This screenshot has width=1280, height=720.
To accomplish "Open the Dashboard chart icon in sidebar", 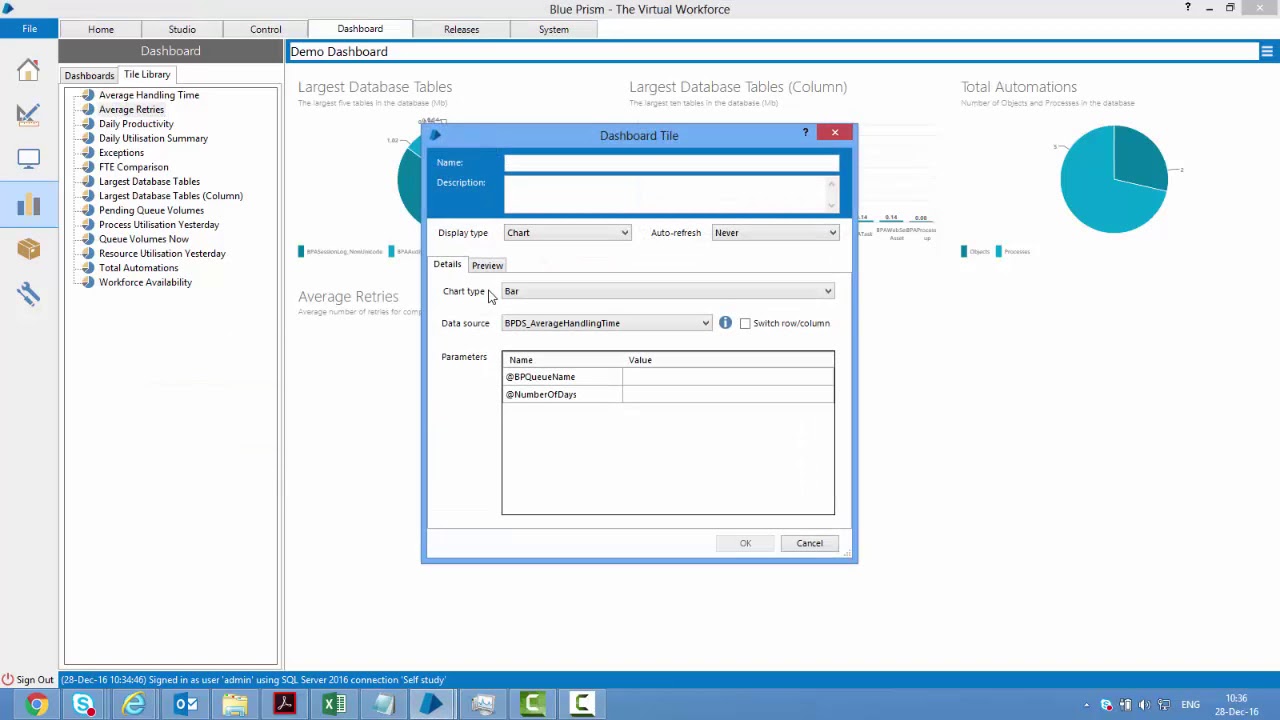I will (28, 204).
